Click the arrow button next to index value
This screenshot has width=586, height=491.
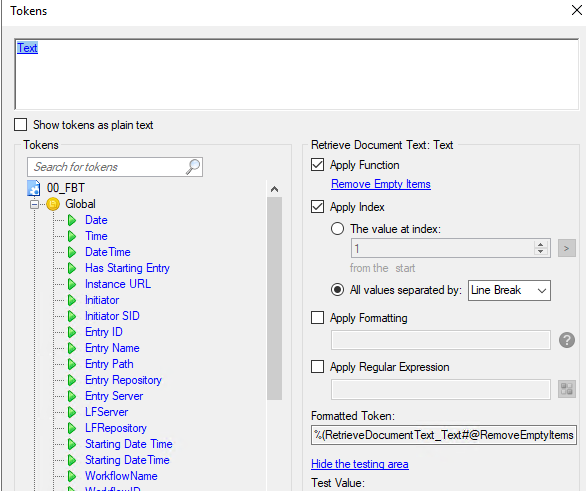pos(567,248)
